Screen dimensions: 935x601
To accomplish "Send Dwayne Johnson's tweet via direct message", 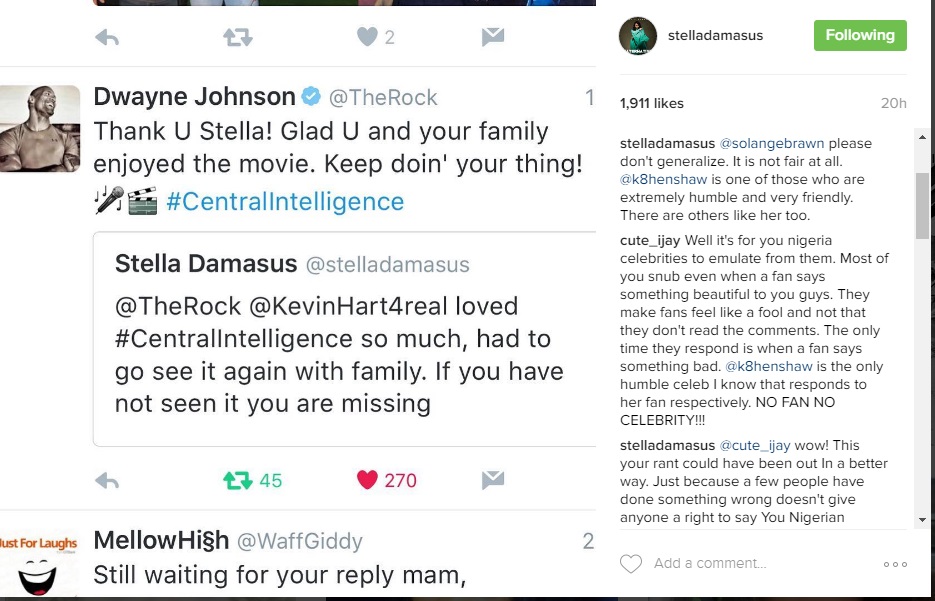I will click(x=493, y=480).
